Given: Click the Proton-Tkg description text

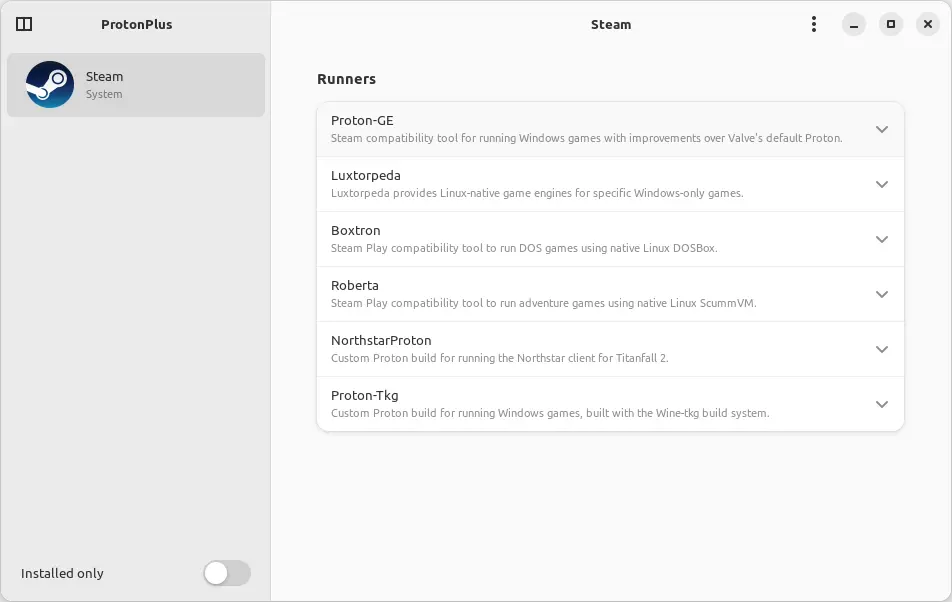Looking at the screenshot, I should [550, 413].
